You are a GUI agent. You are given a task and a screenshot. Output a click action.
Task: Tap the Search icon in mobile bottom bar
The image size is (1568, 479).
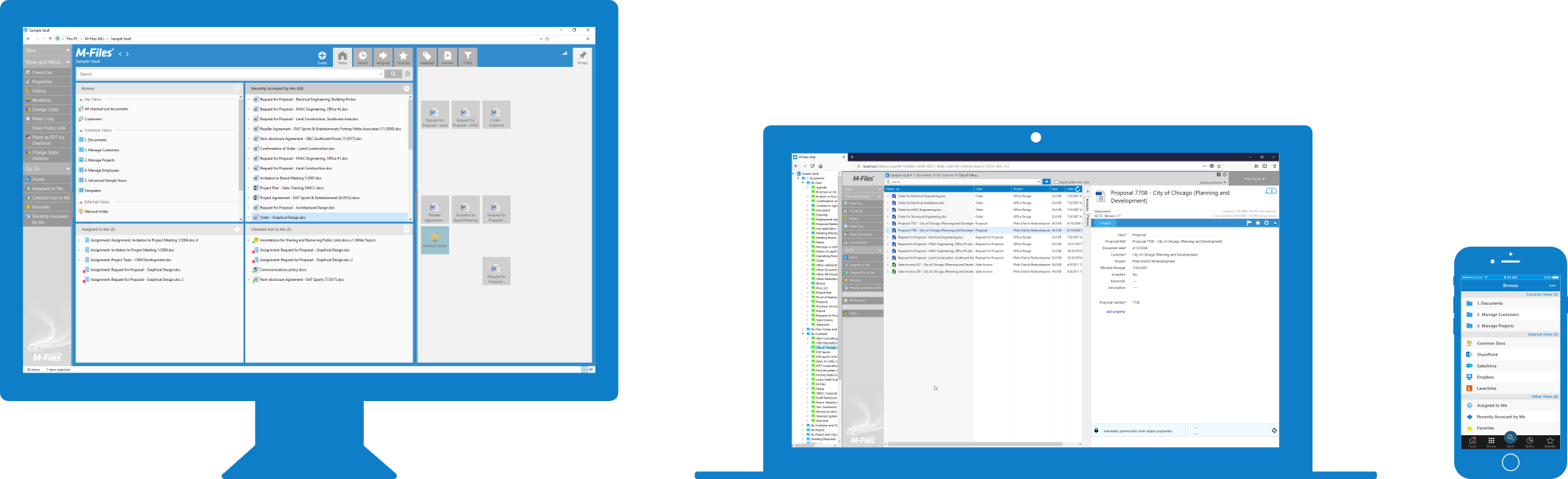1510,439
